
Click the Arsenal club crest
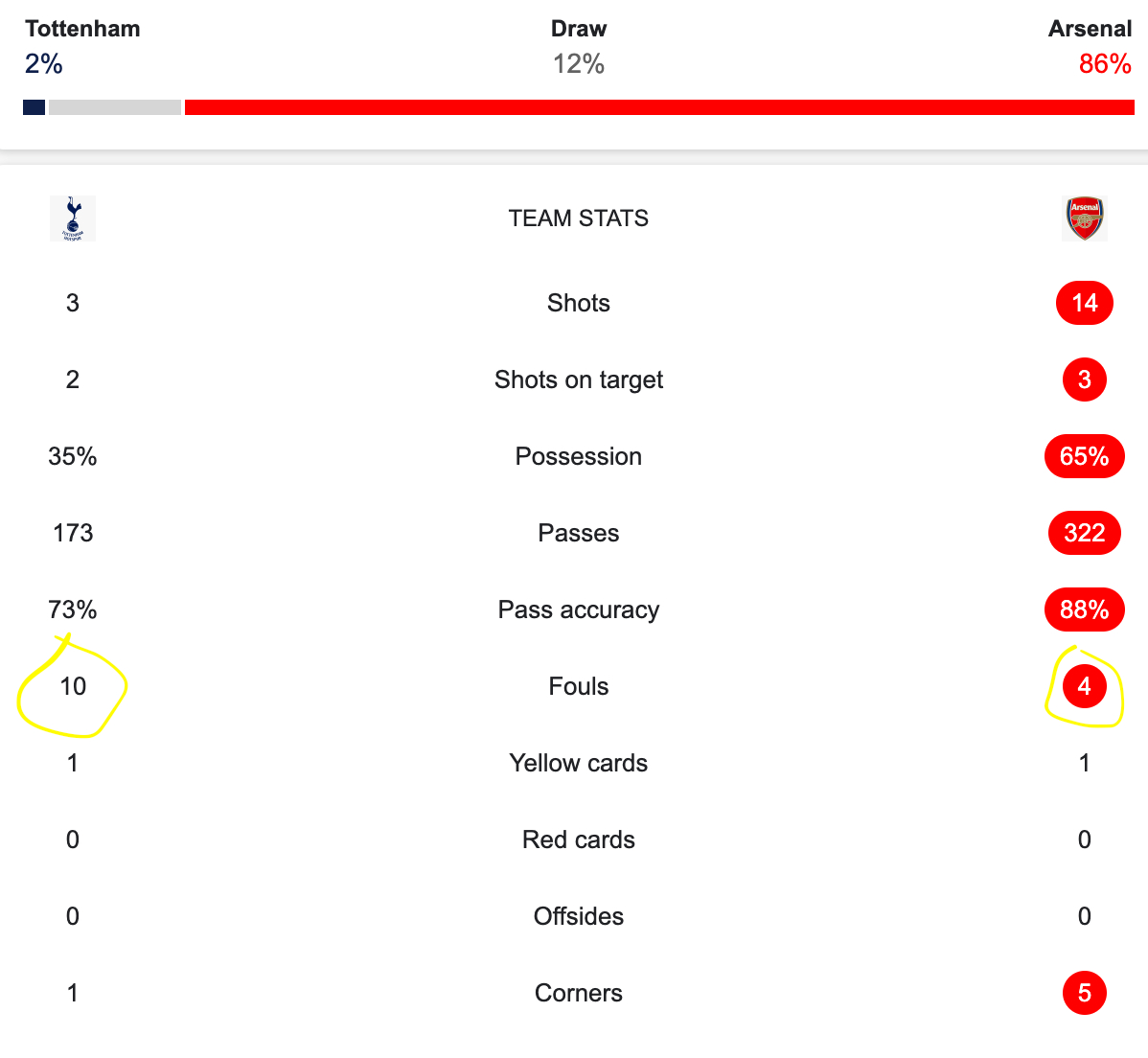1085,218
